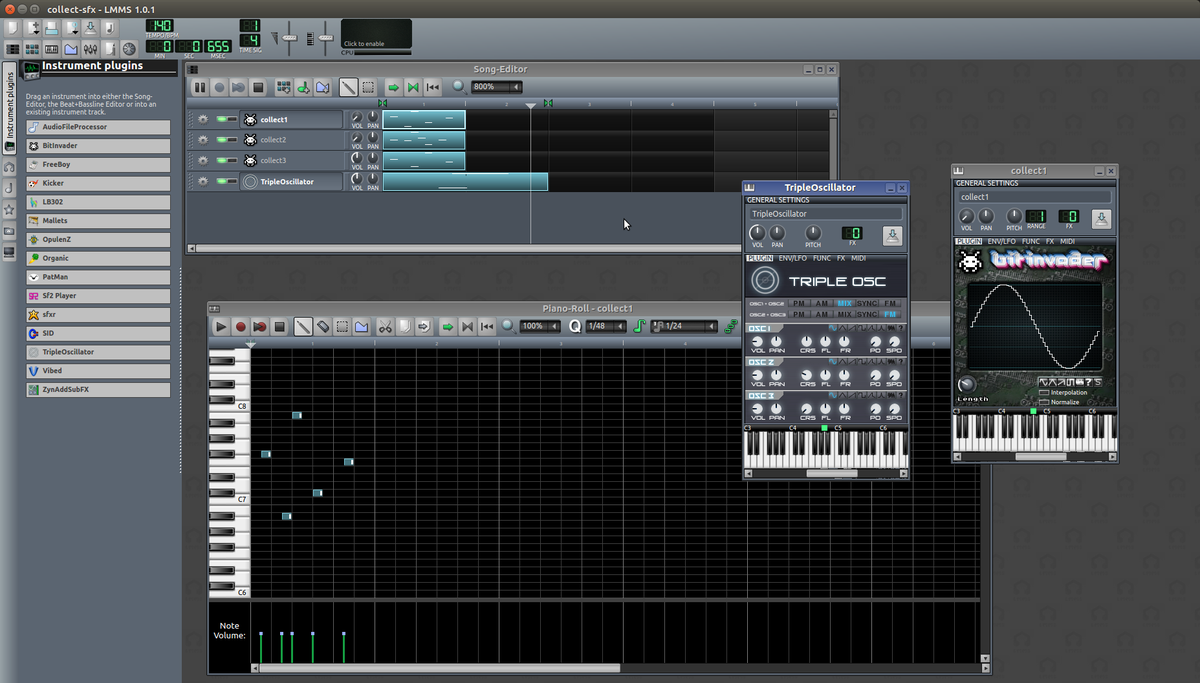Switch to ENV/LFO tab in TripleOscillator window
This screenshot has width=1200, height=683.
point(793,258)
